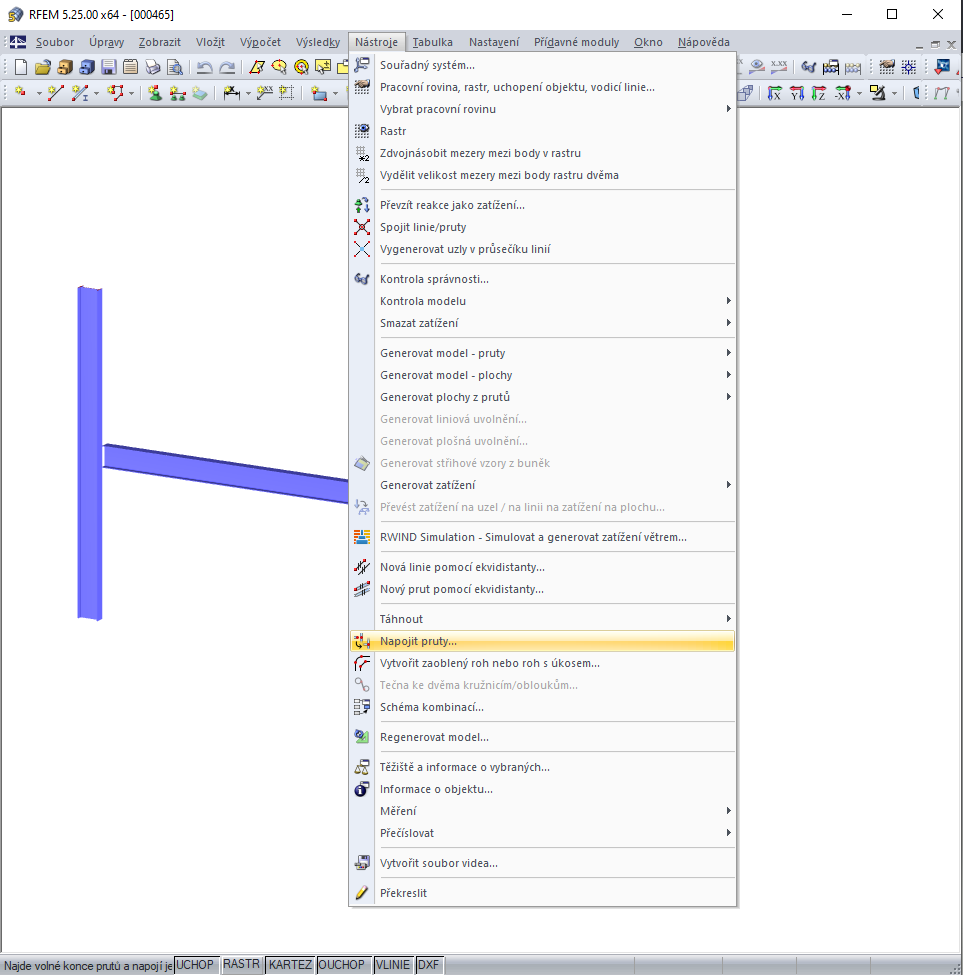The width and height of the screenshot is (963, 975).
Task: Click the View in Z direction icon
Action: (819, 93)
